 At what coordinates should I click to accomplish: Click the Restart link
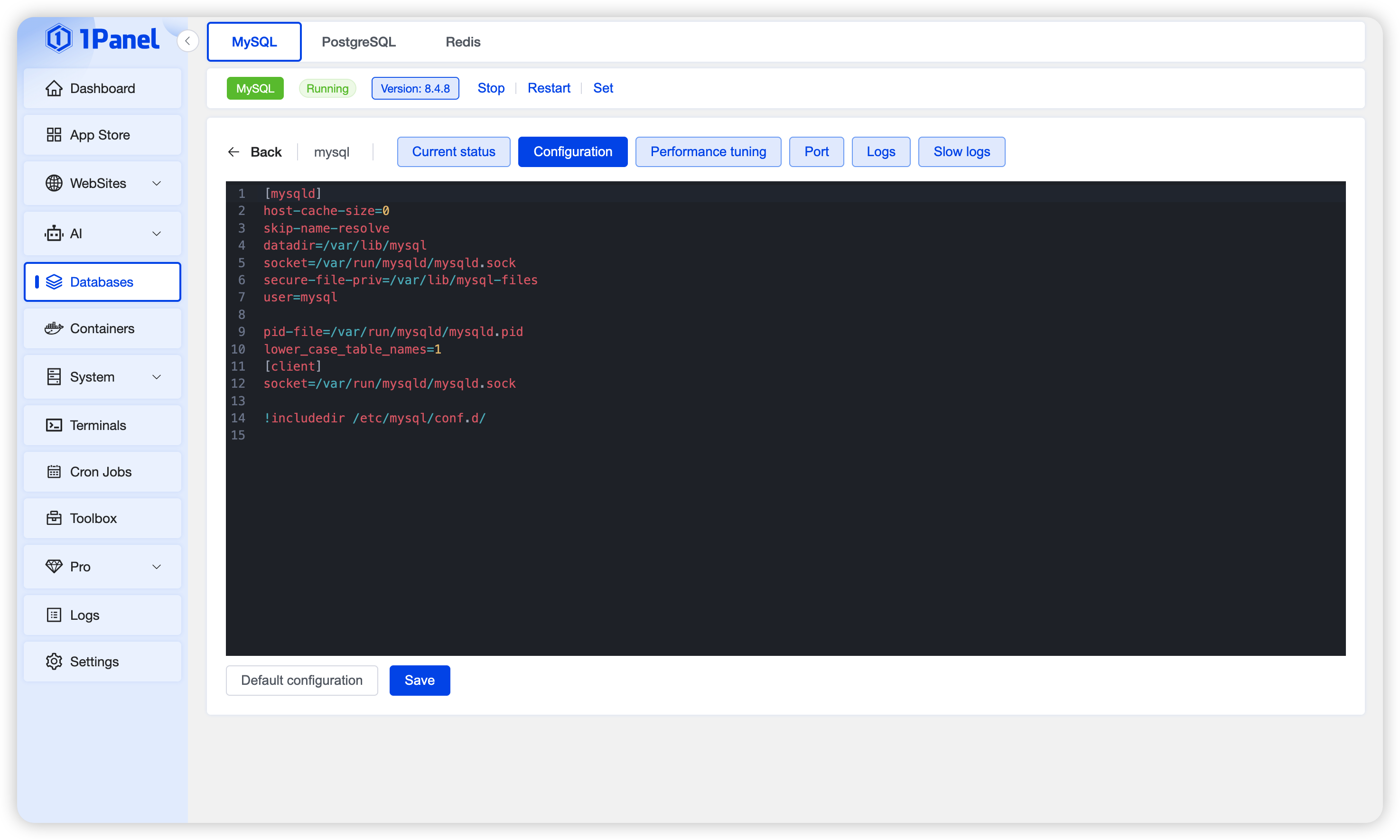(548, 88)
